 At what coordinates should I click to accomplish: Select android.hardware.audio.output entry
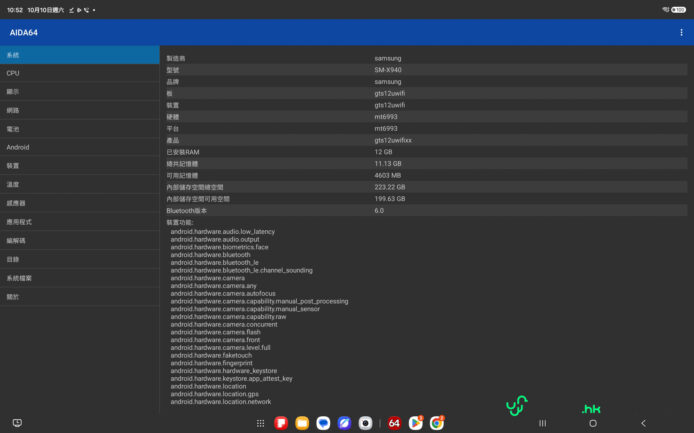tap(215, 240)
